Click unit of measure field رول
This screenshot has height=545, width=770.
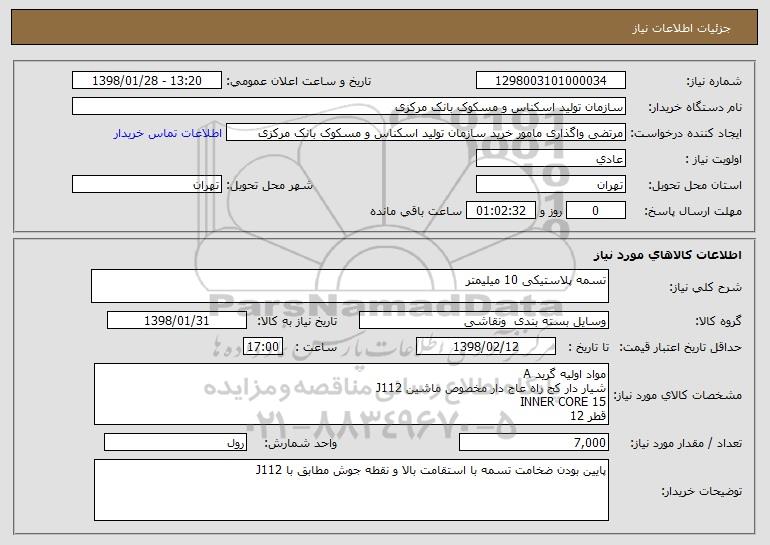(x=175, y=442)
